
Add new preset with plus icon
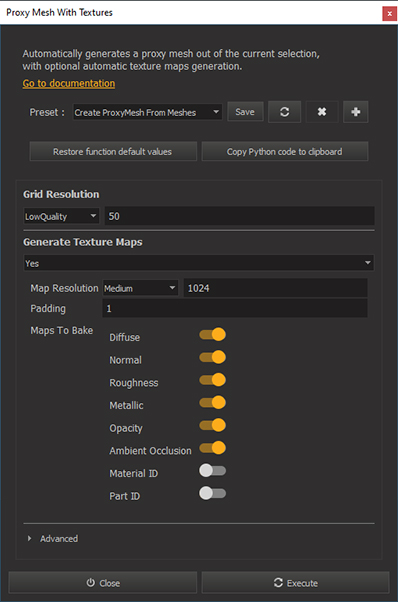(x=355, y=112)
